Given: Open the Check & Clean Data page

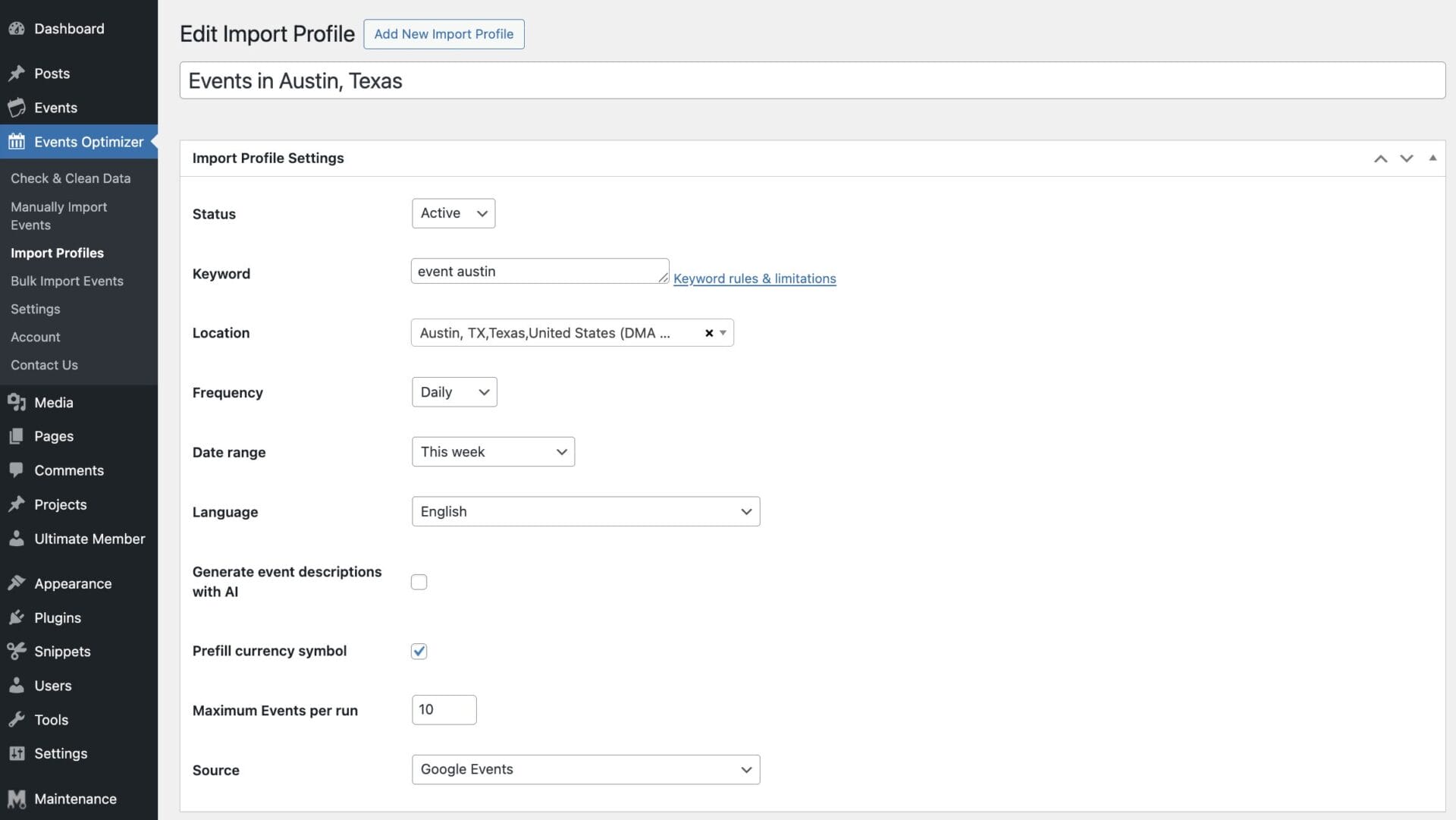Looking at the screenshot, I should (x=70, y=178).
